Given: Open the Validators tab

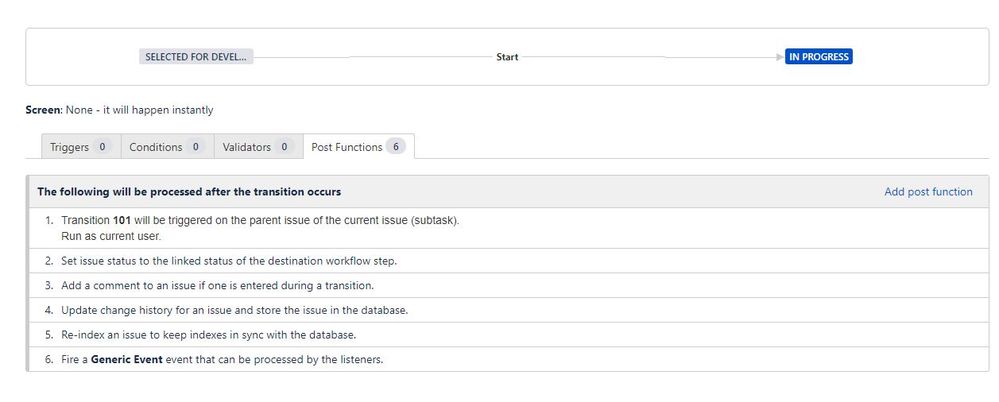Looking at the screenshot, I should tap(258, 147).
